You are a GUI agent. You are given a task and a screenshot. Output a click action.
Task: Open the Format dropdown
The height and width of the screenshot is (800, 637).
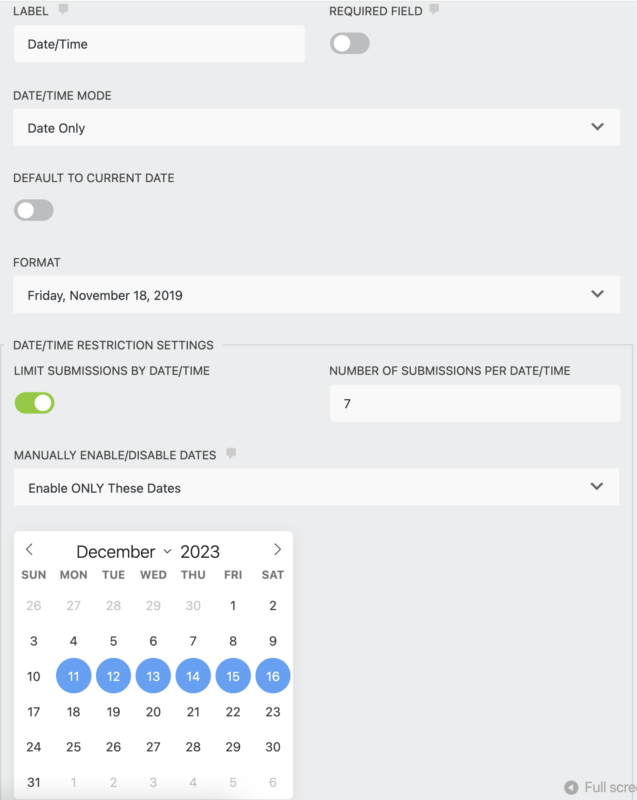pyautogui.click(x=318, y=294)
